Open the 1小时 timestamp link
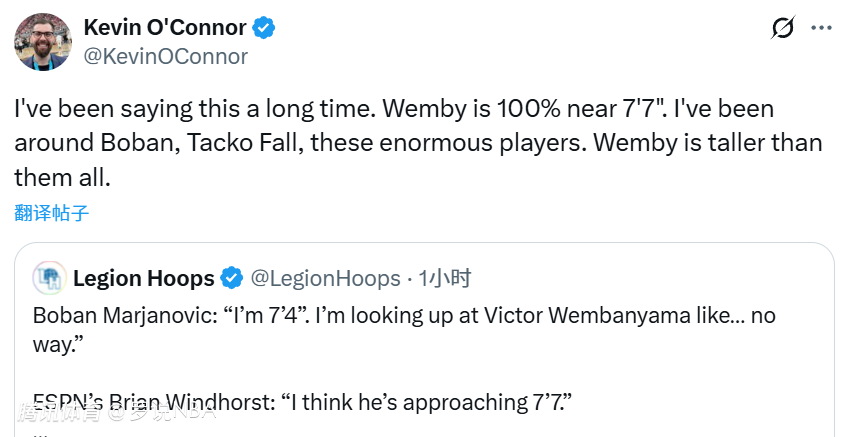Image resolution: width=850 pixels, height=437 pixels. 445,277
